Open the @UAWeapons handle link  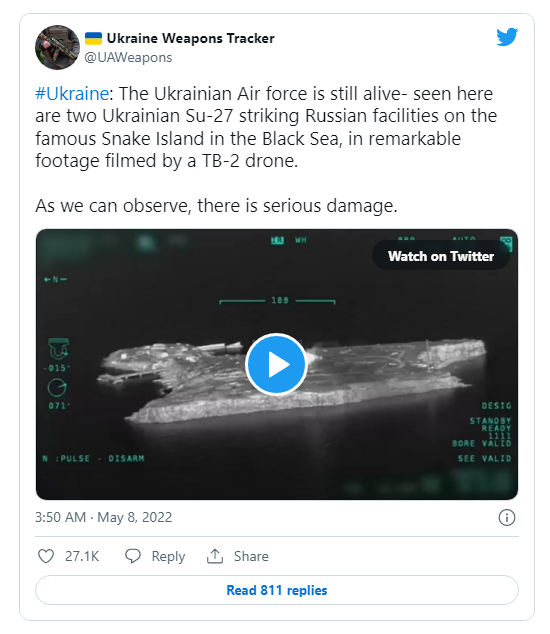128,57
